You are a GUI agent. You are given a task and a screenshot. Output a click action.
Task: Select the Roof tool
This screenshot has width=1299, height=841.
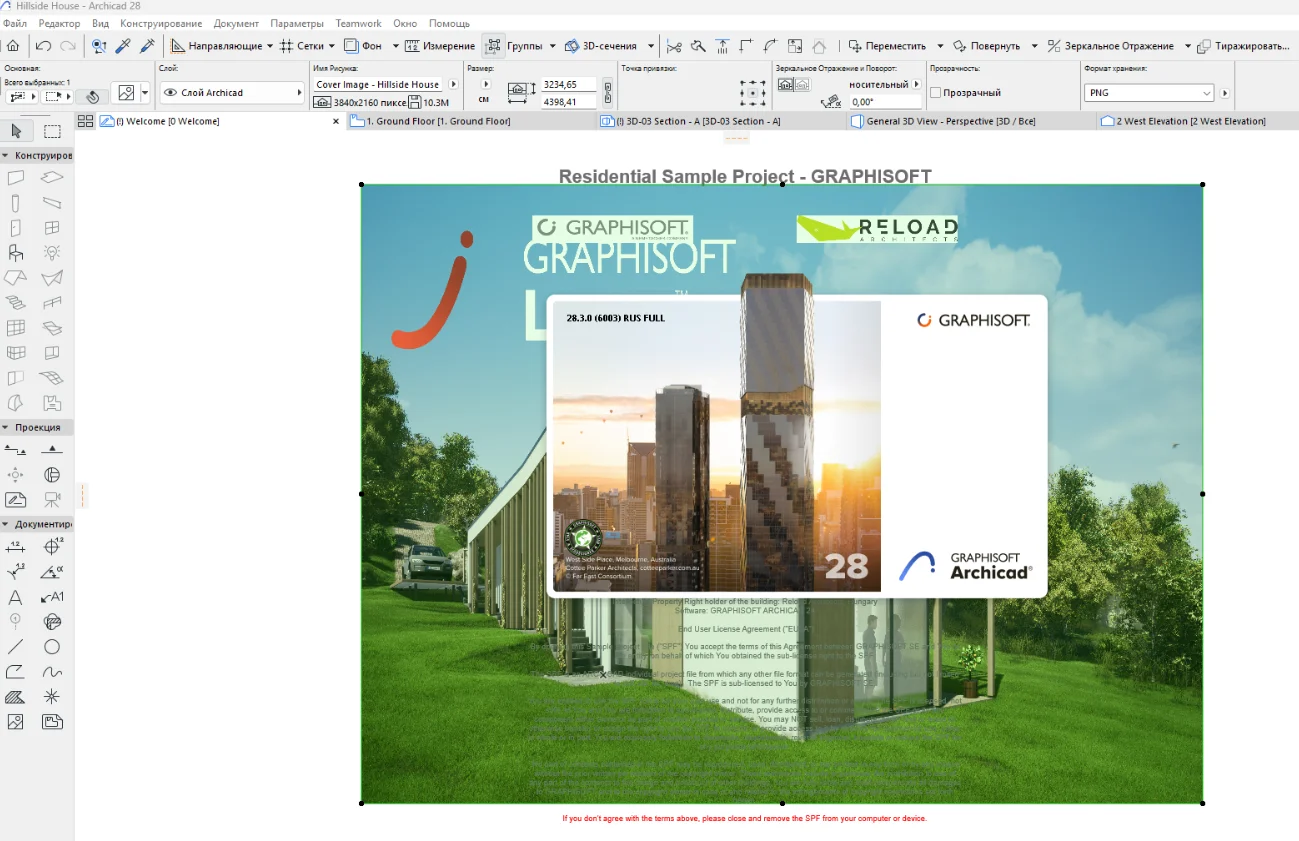[x=16, y=278]
